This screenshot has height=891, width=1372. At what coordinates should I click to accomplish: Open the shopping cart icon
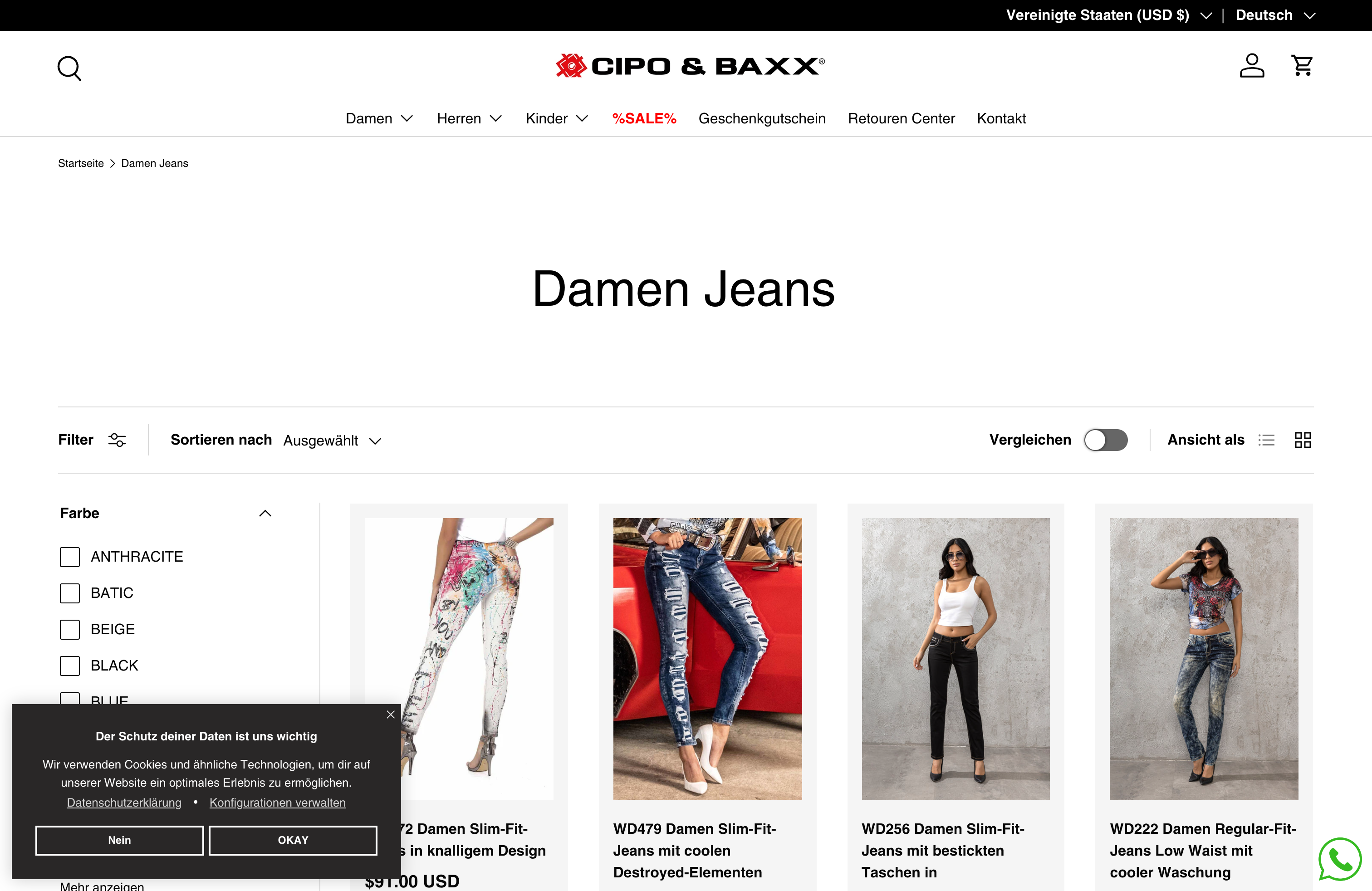[x=1302, y=66]
